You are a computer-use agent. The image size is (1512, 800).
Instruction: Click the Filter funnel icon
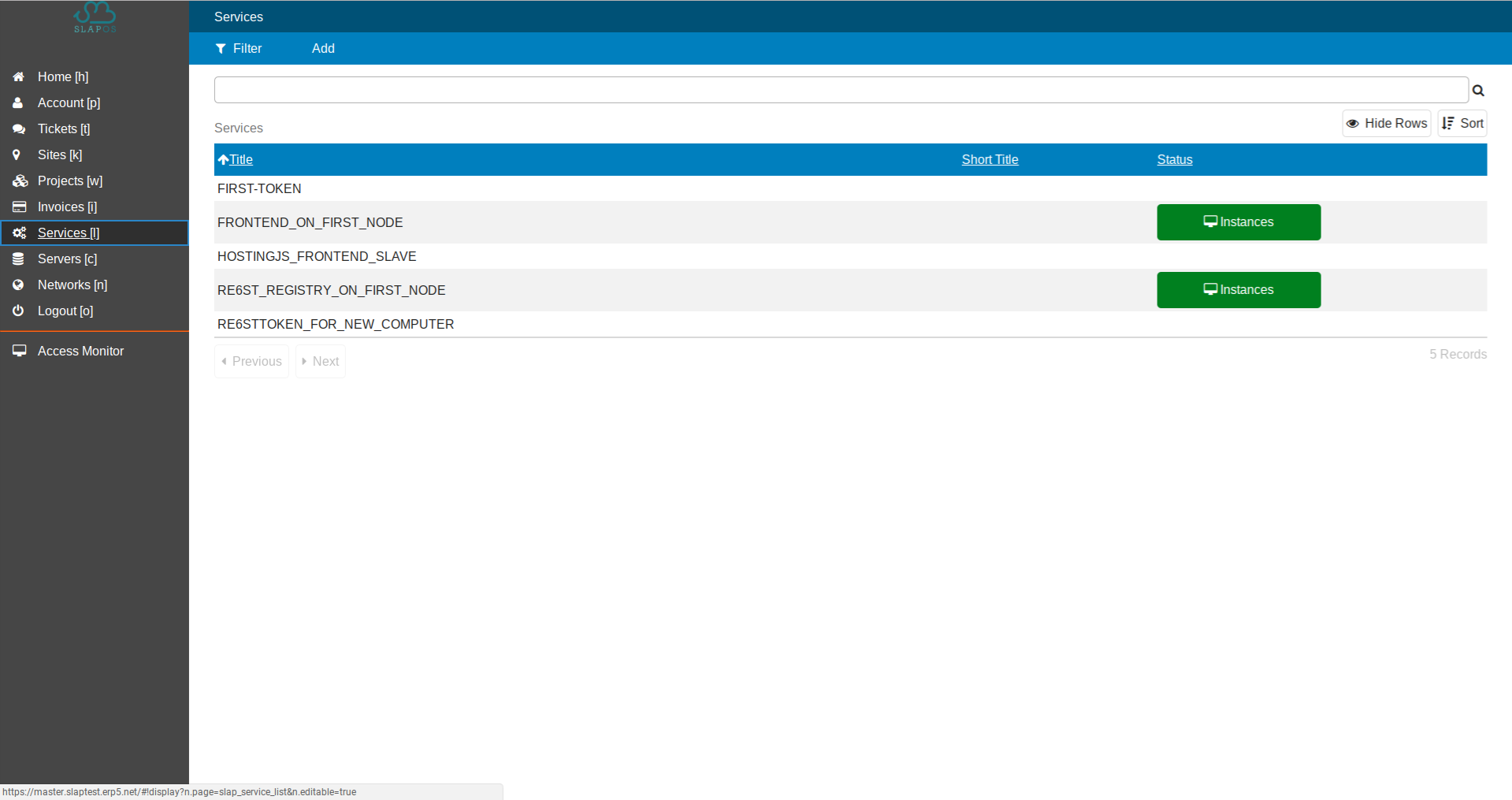[221, 49]
